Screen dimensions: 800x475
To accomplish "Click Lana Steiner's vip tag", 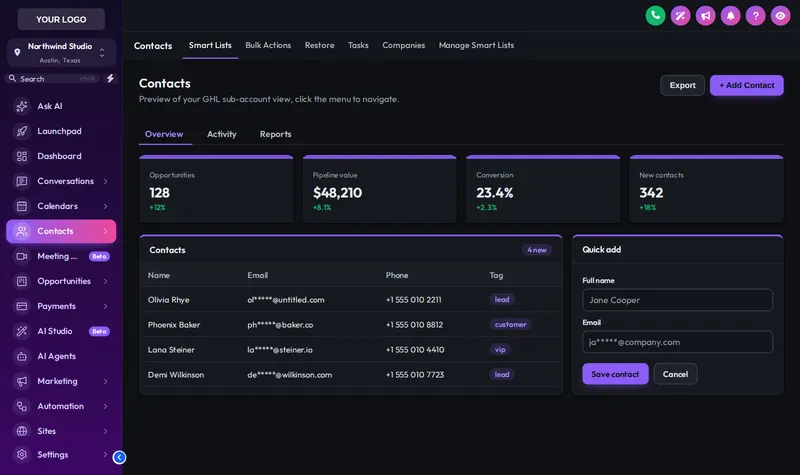I will tap(500, 349).
